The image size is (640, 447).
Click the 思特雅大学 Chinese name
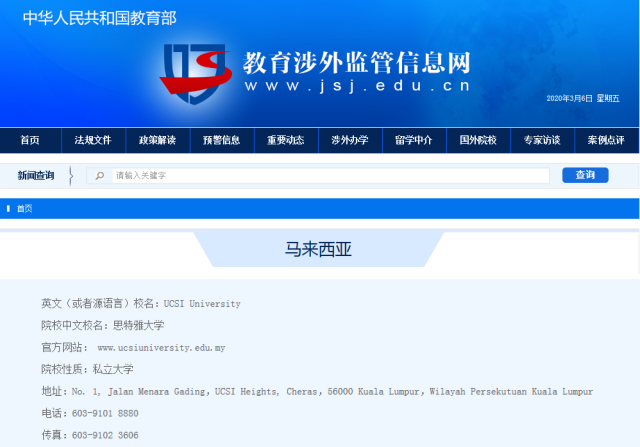(x=138, y=325)
